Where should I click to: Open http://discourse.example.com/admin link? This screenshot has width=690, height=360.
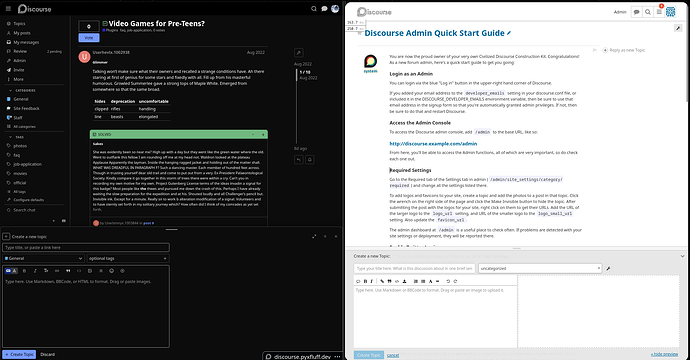click(433, 143)
